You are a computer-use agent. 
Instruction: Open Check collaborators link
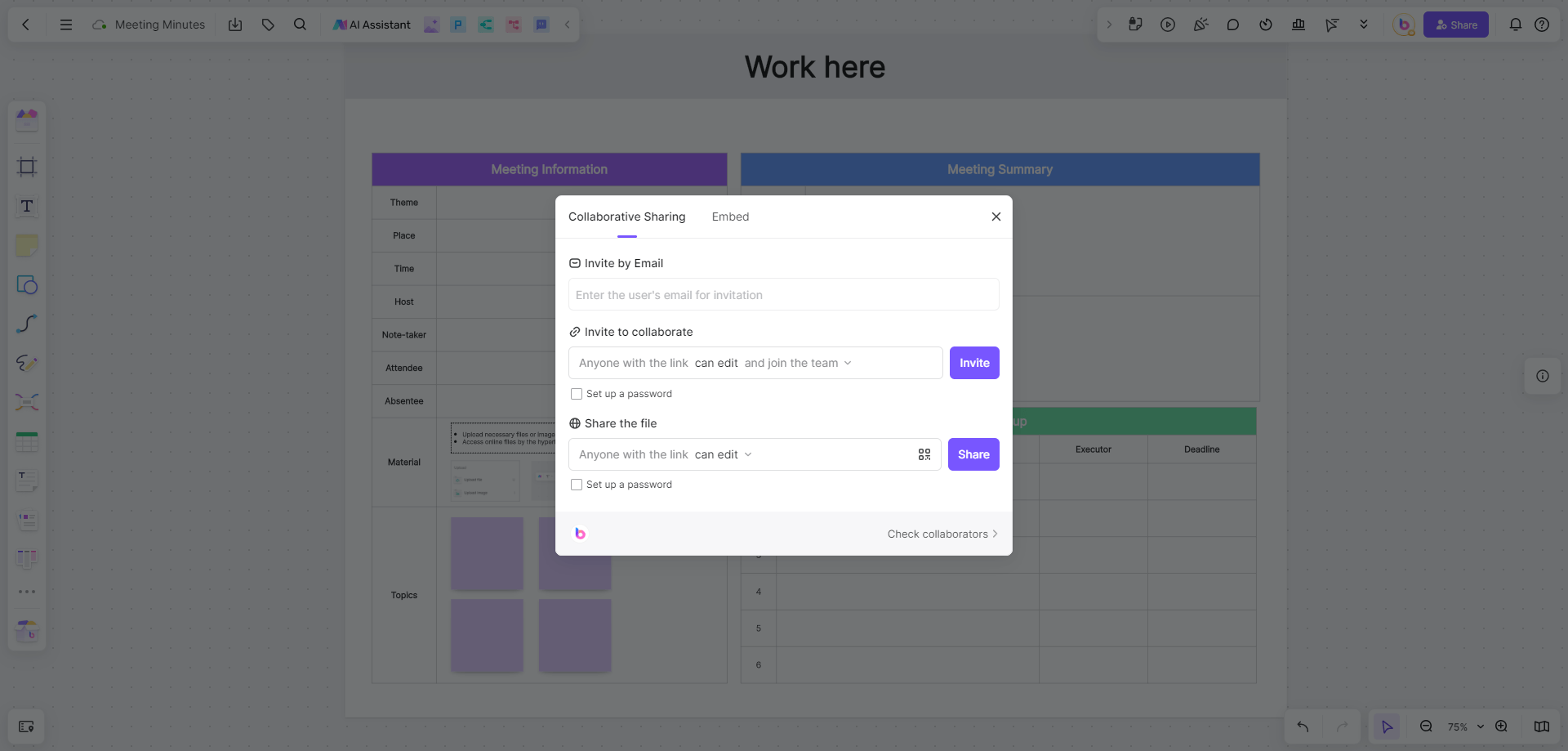tap(942, 534)
